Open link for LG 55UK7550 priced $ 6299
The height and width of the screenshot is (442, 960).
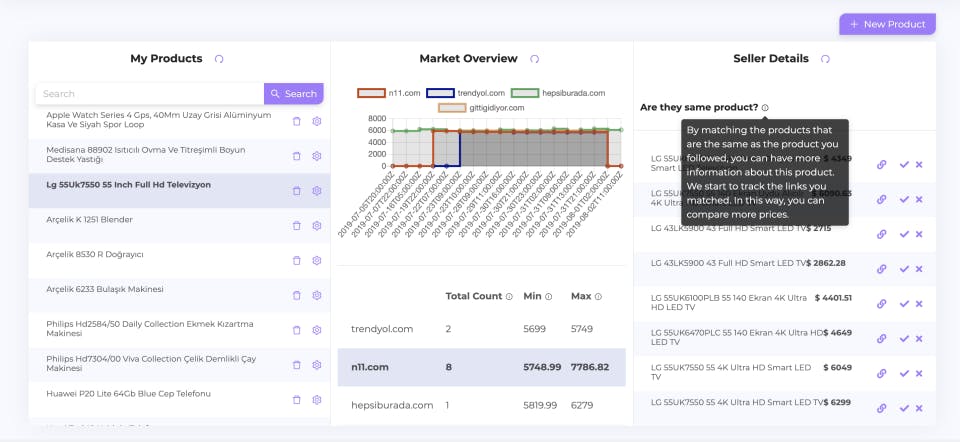click(x=882, y=408)
